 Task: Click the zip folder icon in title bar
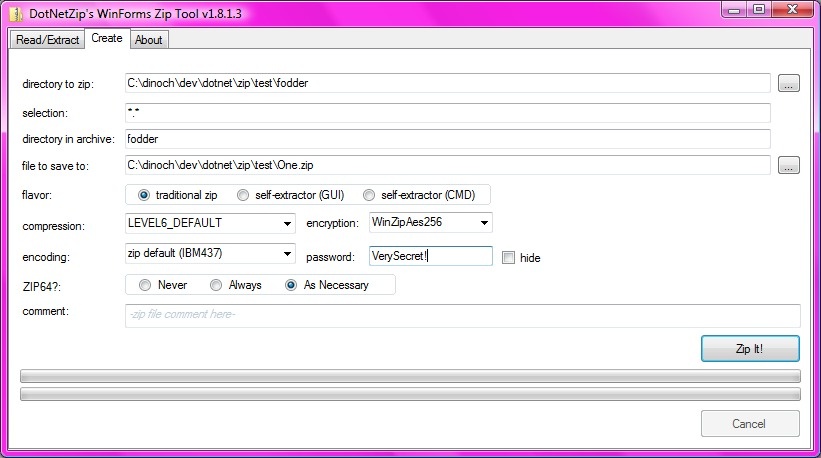pyautogui.click(x=16, y=14)
